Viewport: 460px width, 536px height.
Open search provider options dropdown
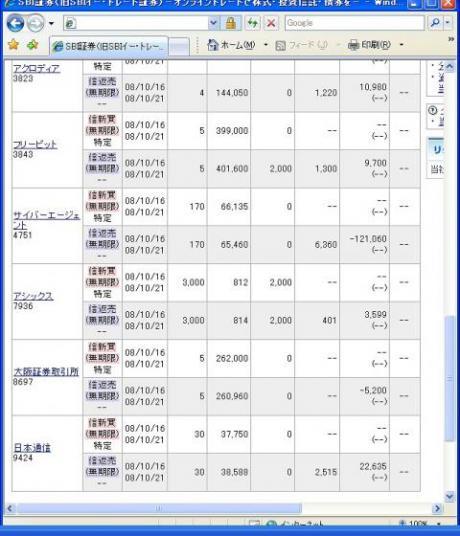pyautogui.click(x=447, y=23)
